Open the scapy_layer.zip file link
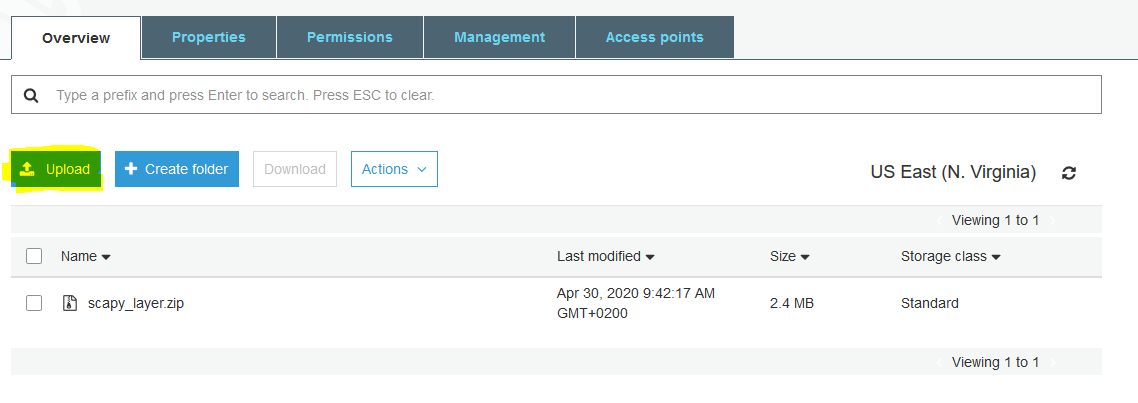The width and height of the screenshot is (1138, 403). coord(136,303)
